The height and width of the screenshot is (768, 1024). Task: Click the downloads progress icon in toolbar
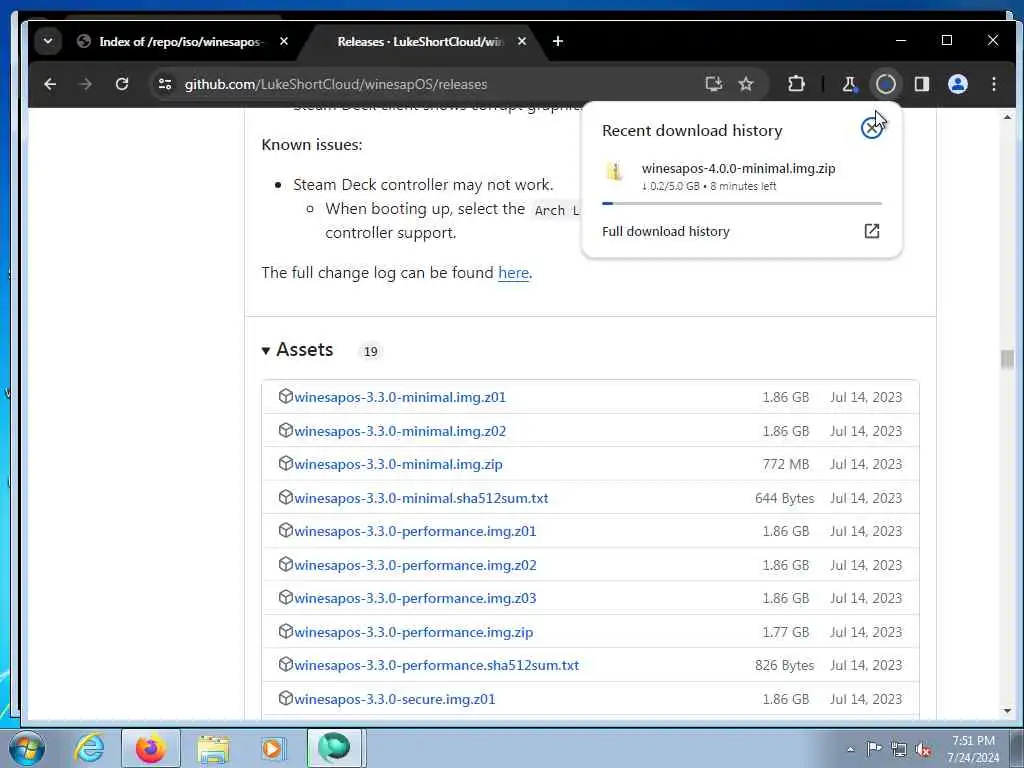886,84
